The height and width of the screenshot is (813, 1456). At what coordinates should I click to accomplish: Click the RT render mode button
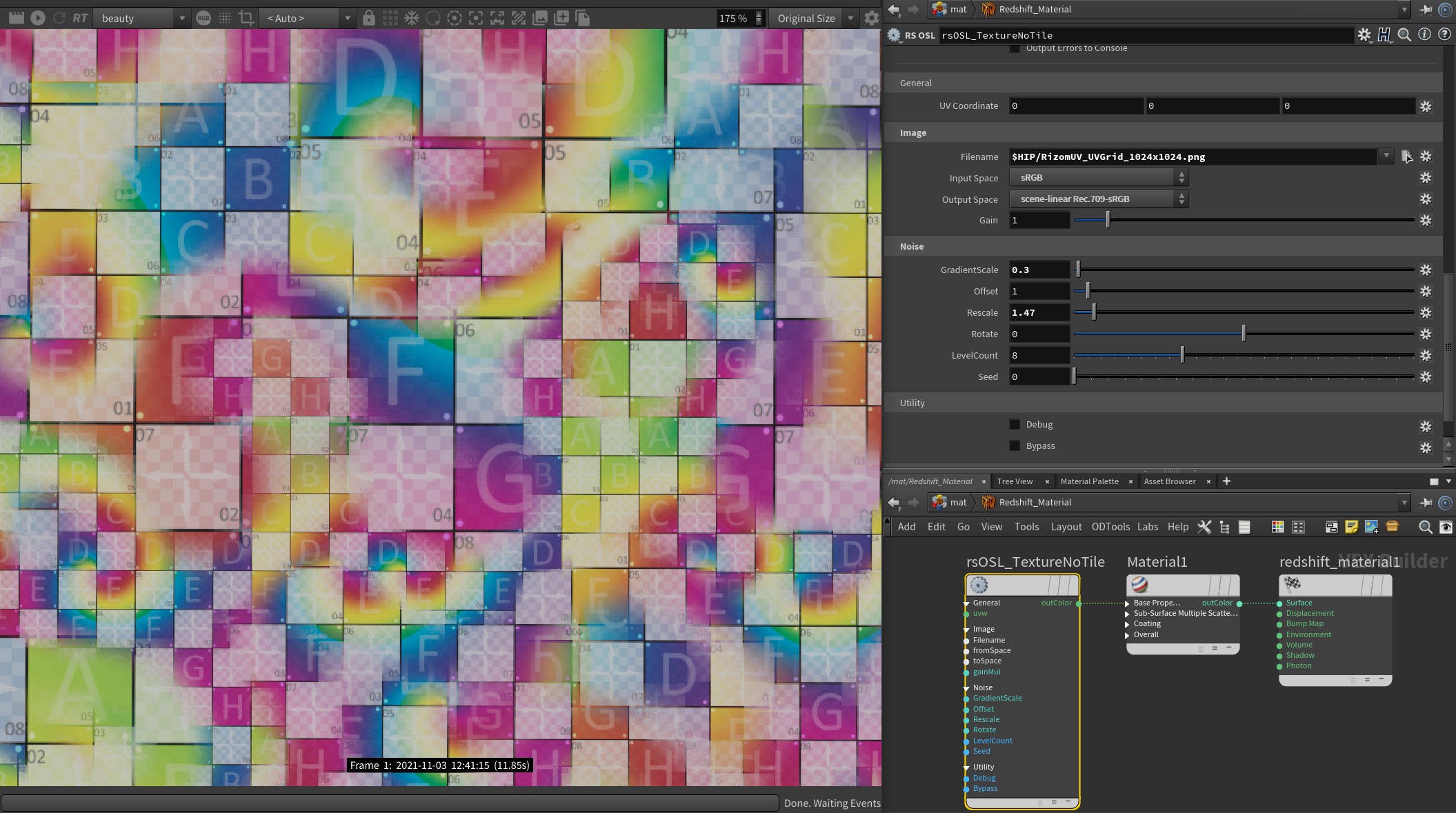pos(80,18)
